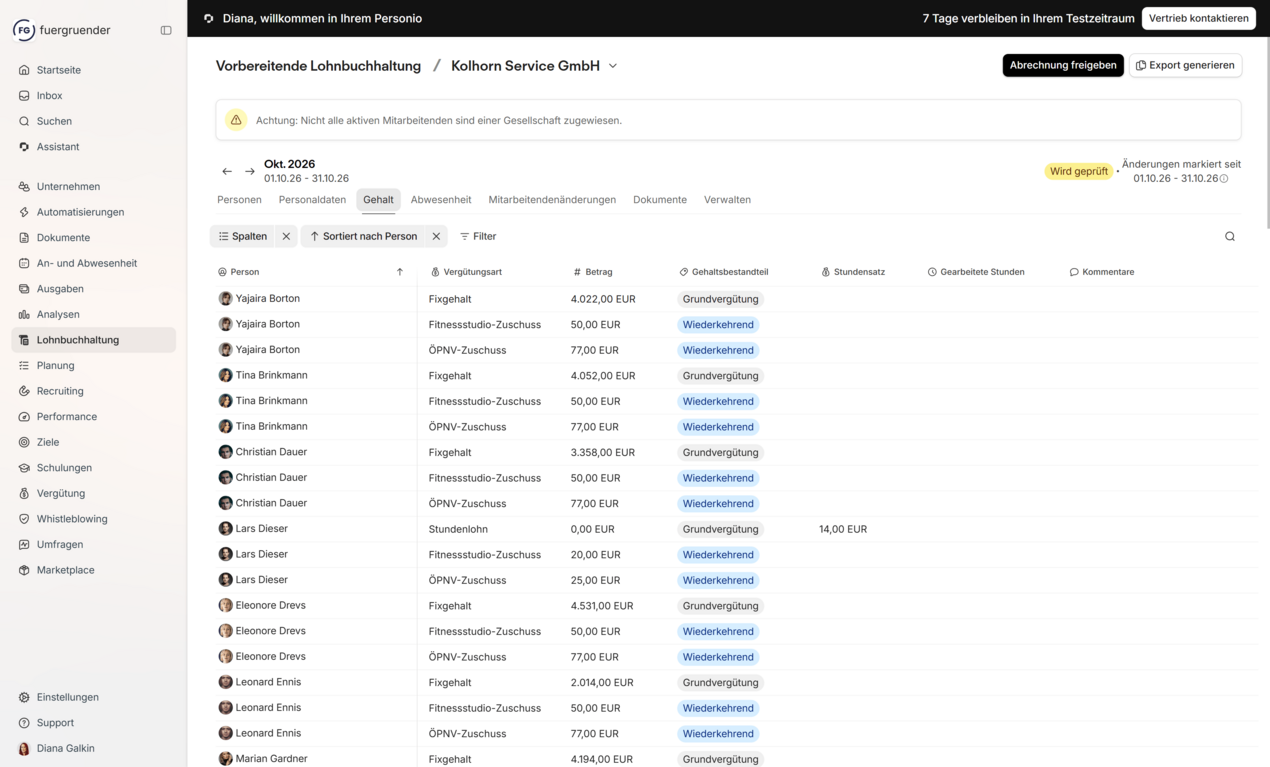Click the Betrag column header
This screenshot has height=767, width=1270.
coord(593,272)
